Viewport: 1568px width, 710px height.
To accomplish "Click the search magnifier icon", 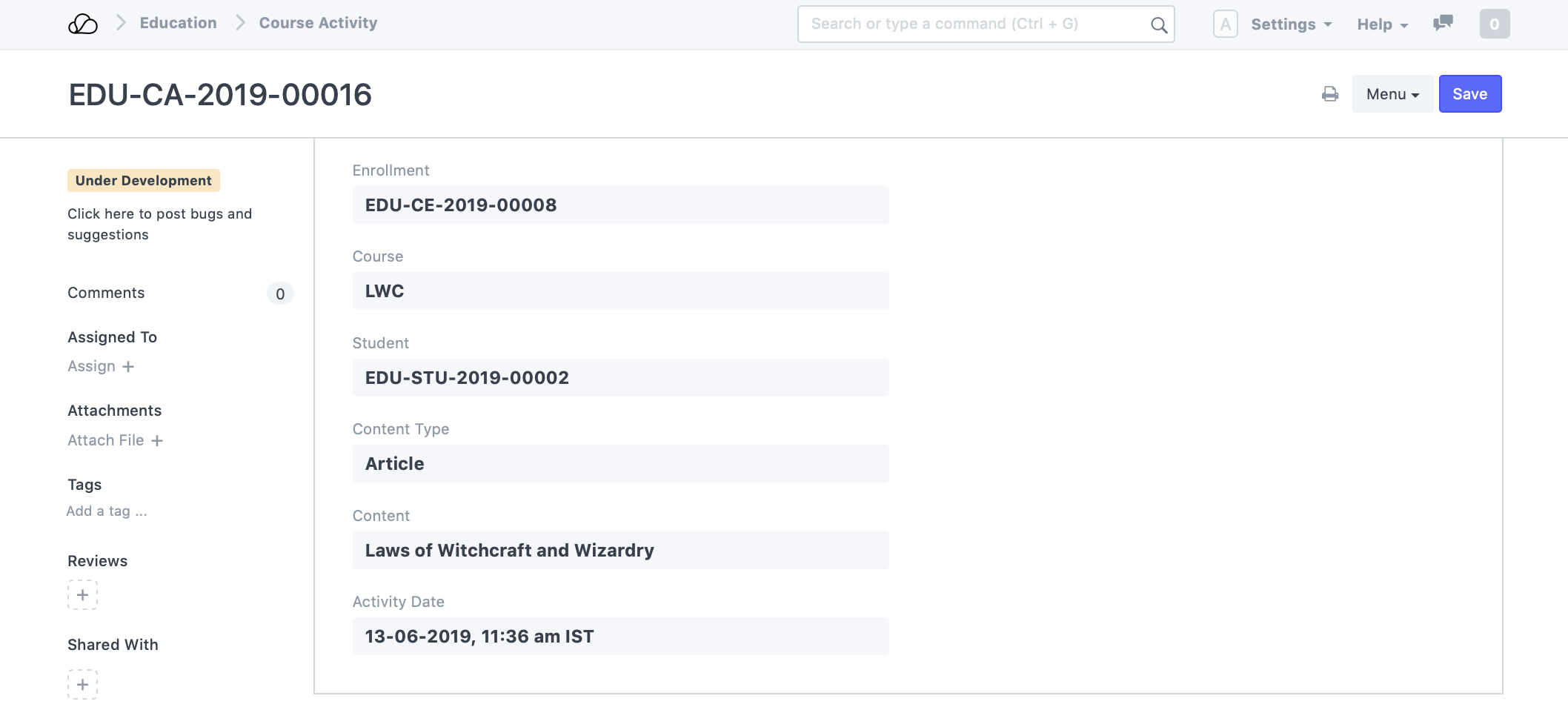I will click(1159, 25).
